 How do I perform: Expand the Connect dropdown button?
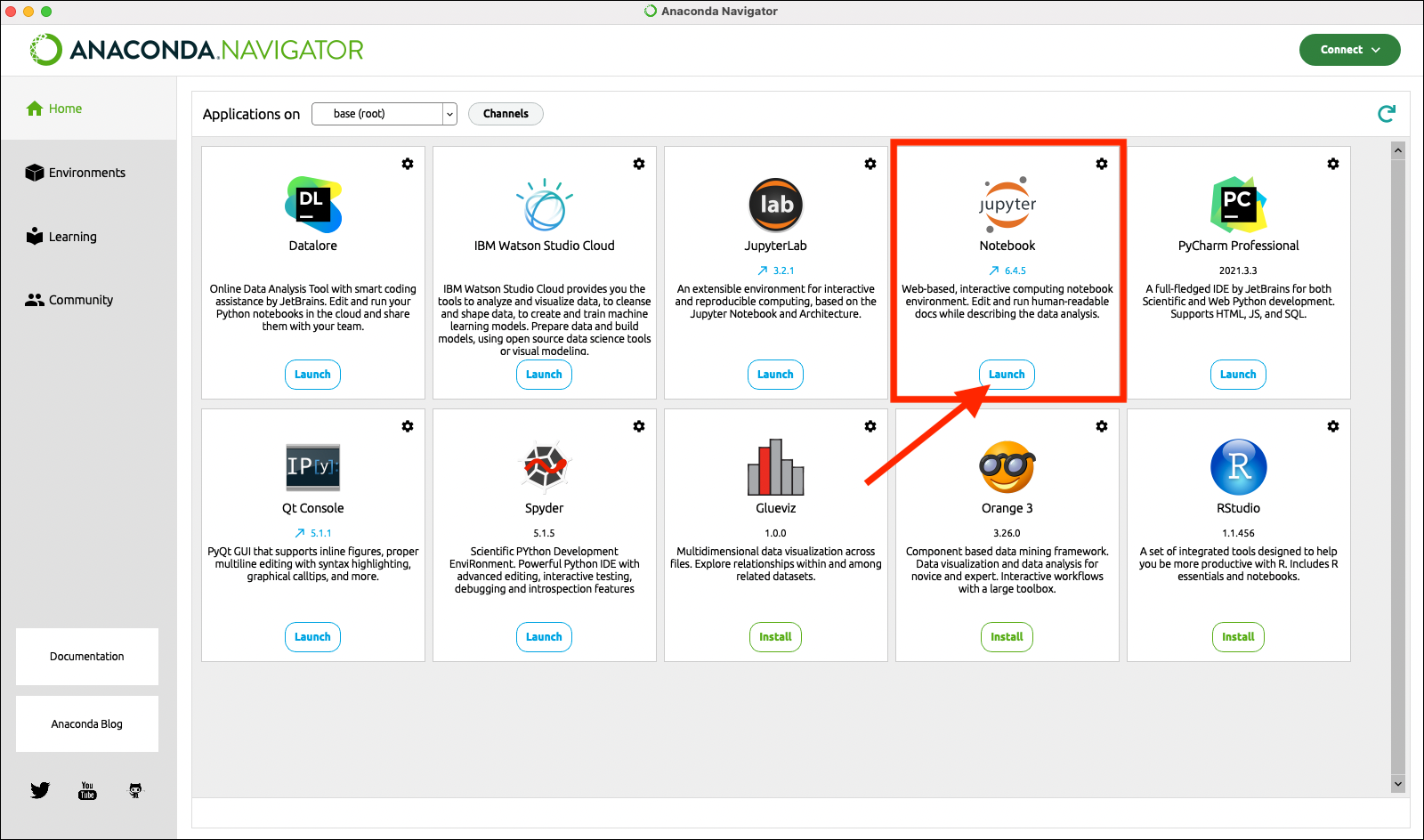point(1350,50)
